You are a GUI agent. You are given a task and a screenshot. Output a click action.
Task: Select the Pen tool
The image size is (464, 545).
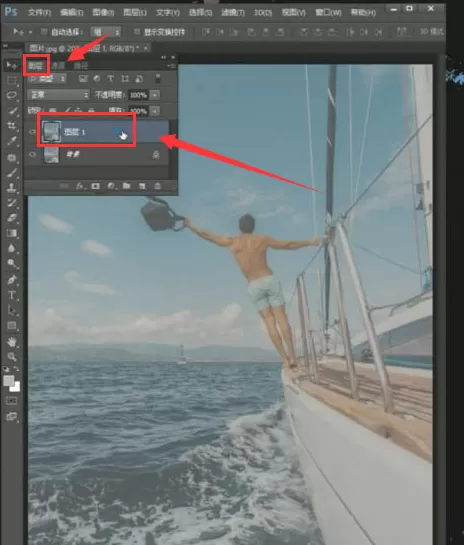12,280
